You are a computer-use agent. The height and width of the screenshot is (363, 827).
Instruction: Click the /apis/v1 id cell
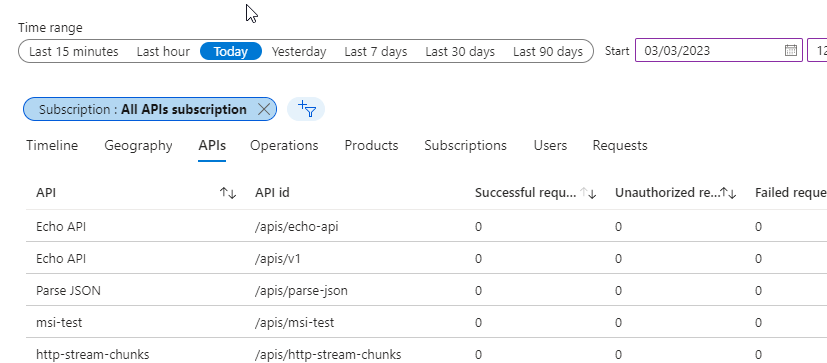coord(278,259)
